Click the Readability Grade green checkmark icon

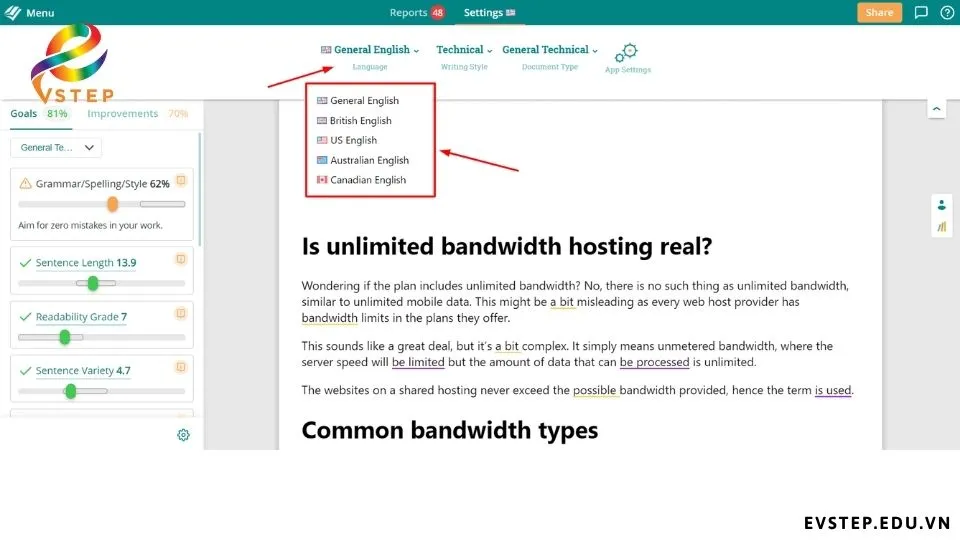pyautogui.click(x=25, y=317)
